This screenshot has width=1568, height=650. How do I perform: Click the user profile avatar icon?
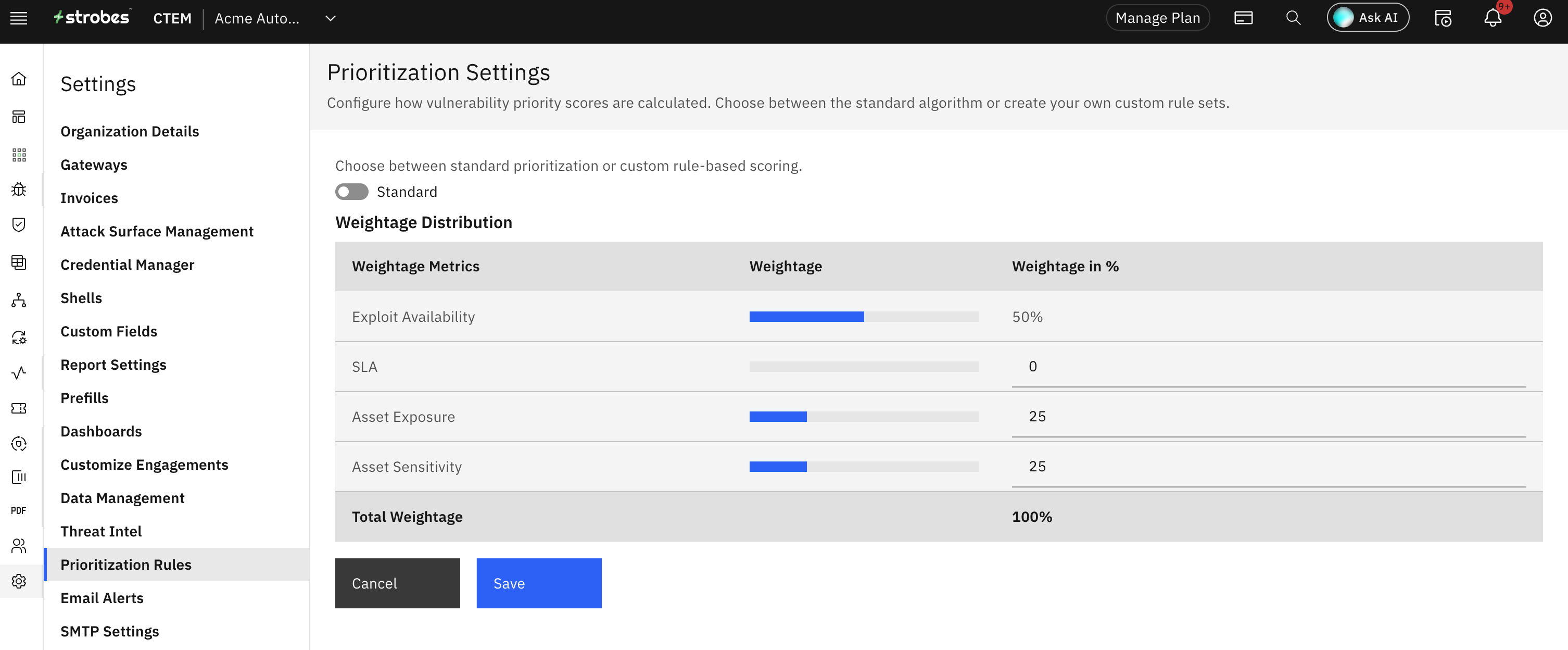(x=1542, y=18)
